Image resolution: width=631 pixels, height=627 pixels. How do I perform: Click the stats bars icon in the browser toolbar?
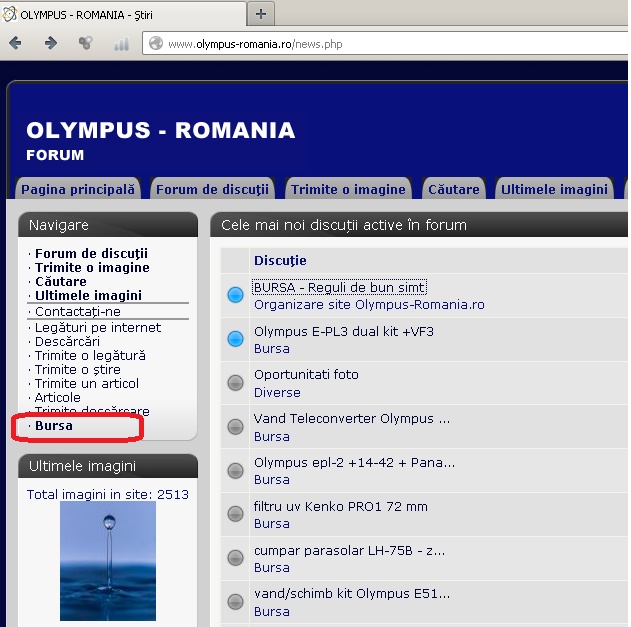tap(121, 43)
